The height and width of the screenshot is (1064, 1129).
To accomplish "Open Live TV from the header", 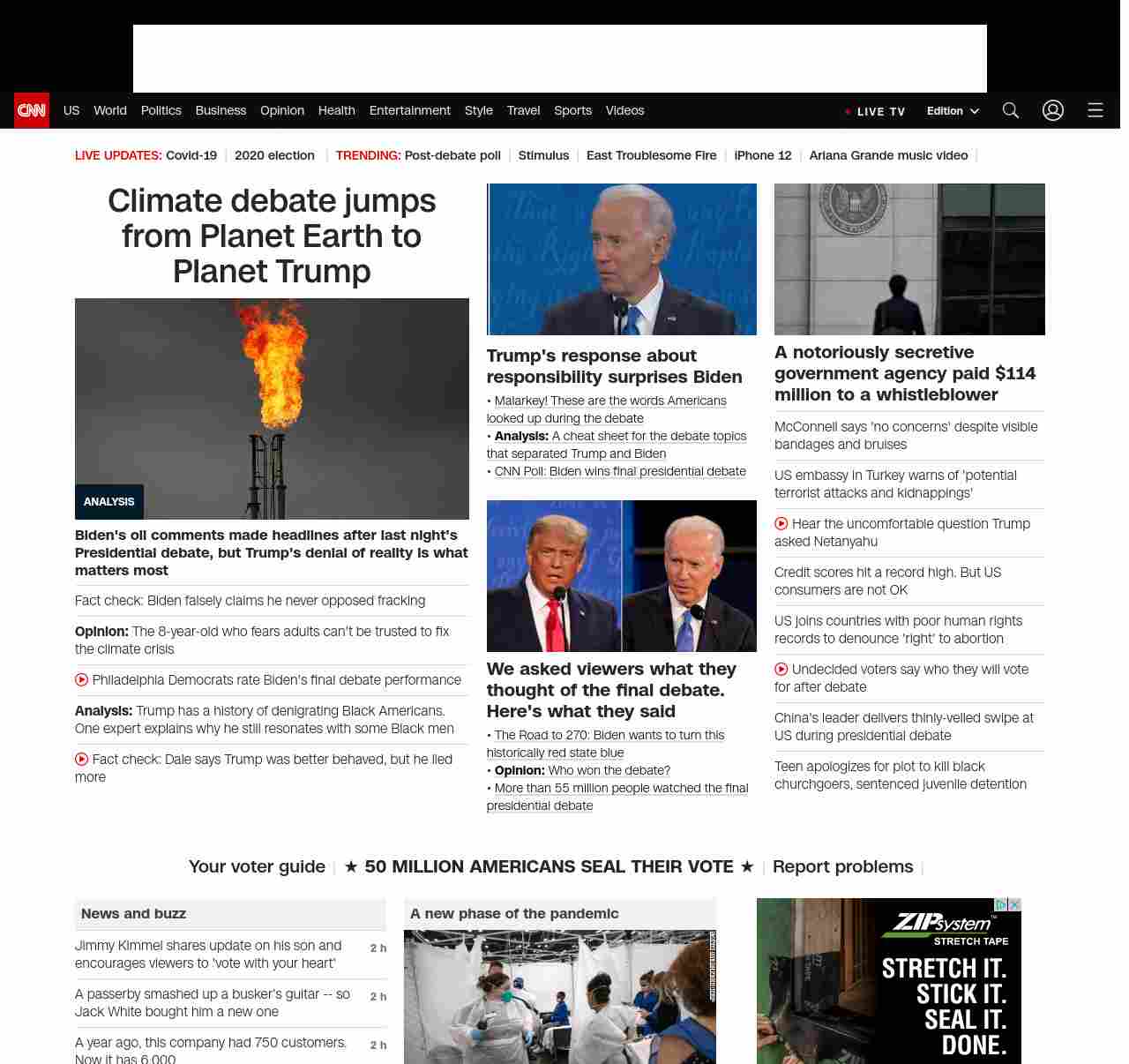I will click(875, 112).
